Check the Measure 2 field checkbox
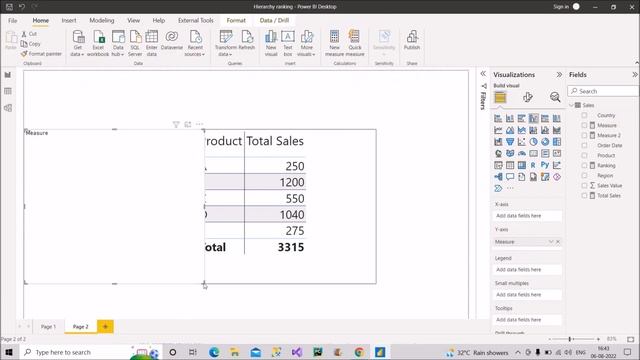 tap(584, 136)
